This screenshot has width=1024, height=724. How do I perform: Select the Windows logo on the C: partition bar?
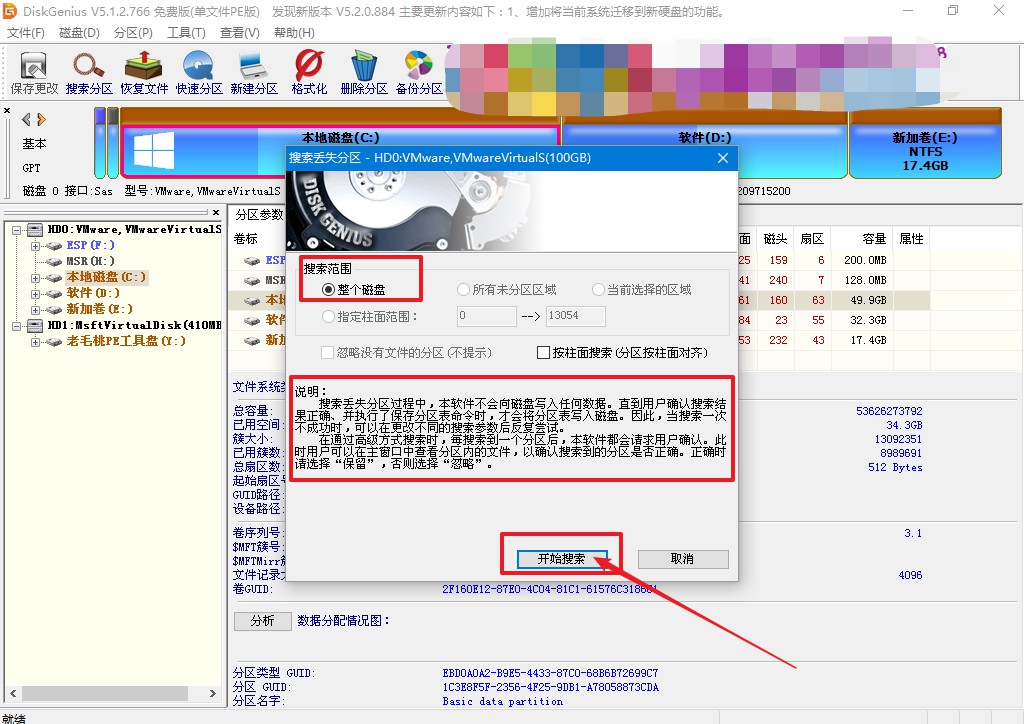pos(154,151)
